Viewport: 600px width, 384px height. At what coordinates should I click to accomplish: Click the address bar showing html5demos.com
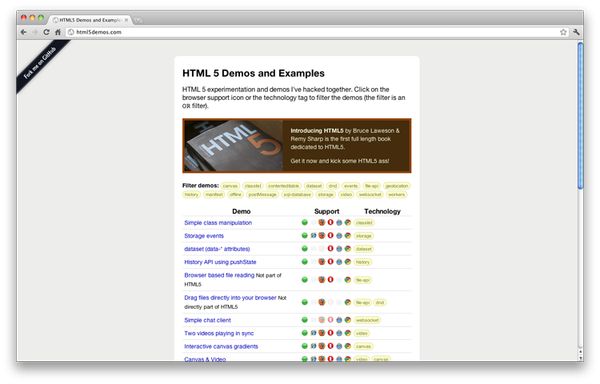[x=313, y=32]
